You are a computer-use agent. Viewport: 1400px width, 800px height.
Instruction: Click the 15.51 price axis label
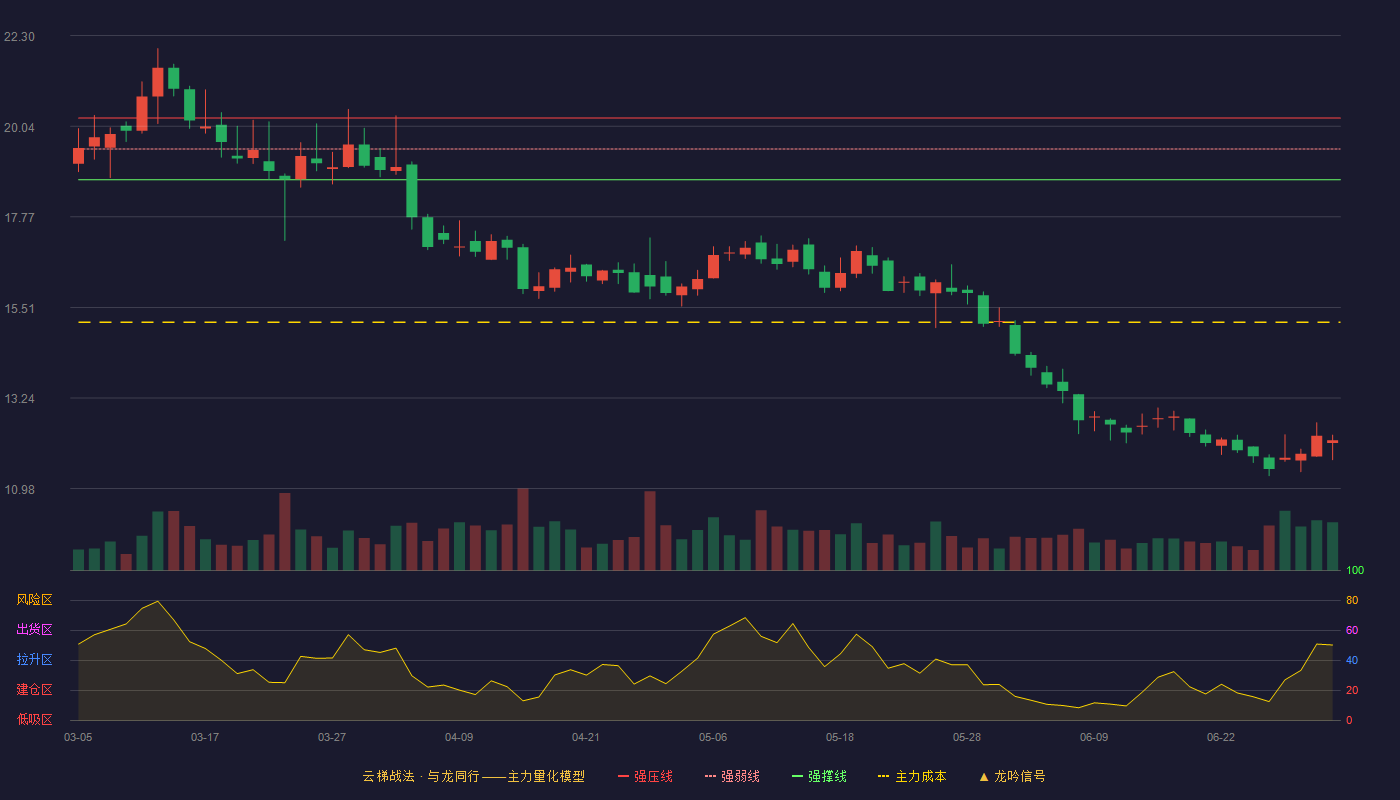pos(19,308)
